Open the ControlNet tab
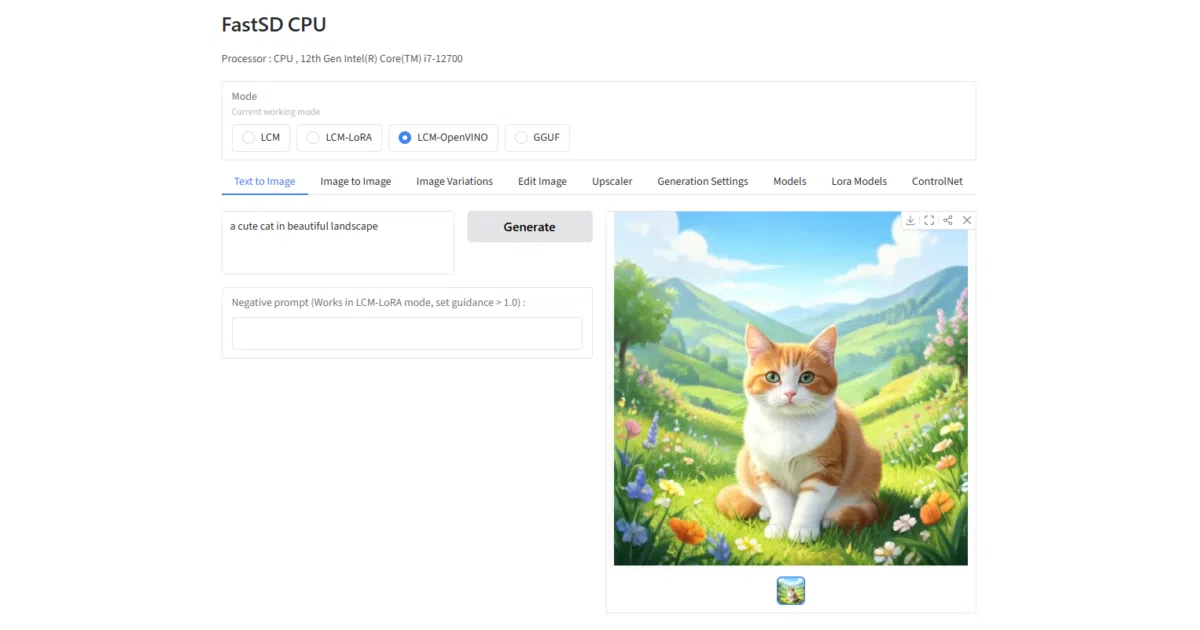Image resolution: width=1200 pixels, height=630 pixels. pos(937,181)
